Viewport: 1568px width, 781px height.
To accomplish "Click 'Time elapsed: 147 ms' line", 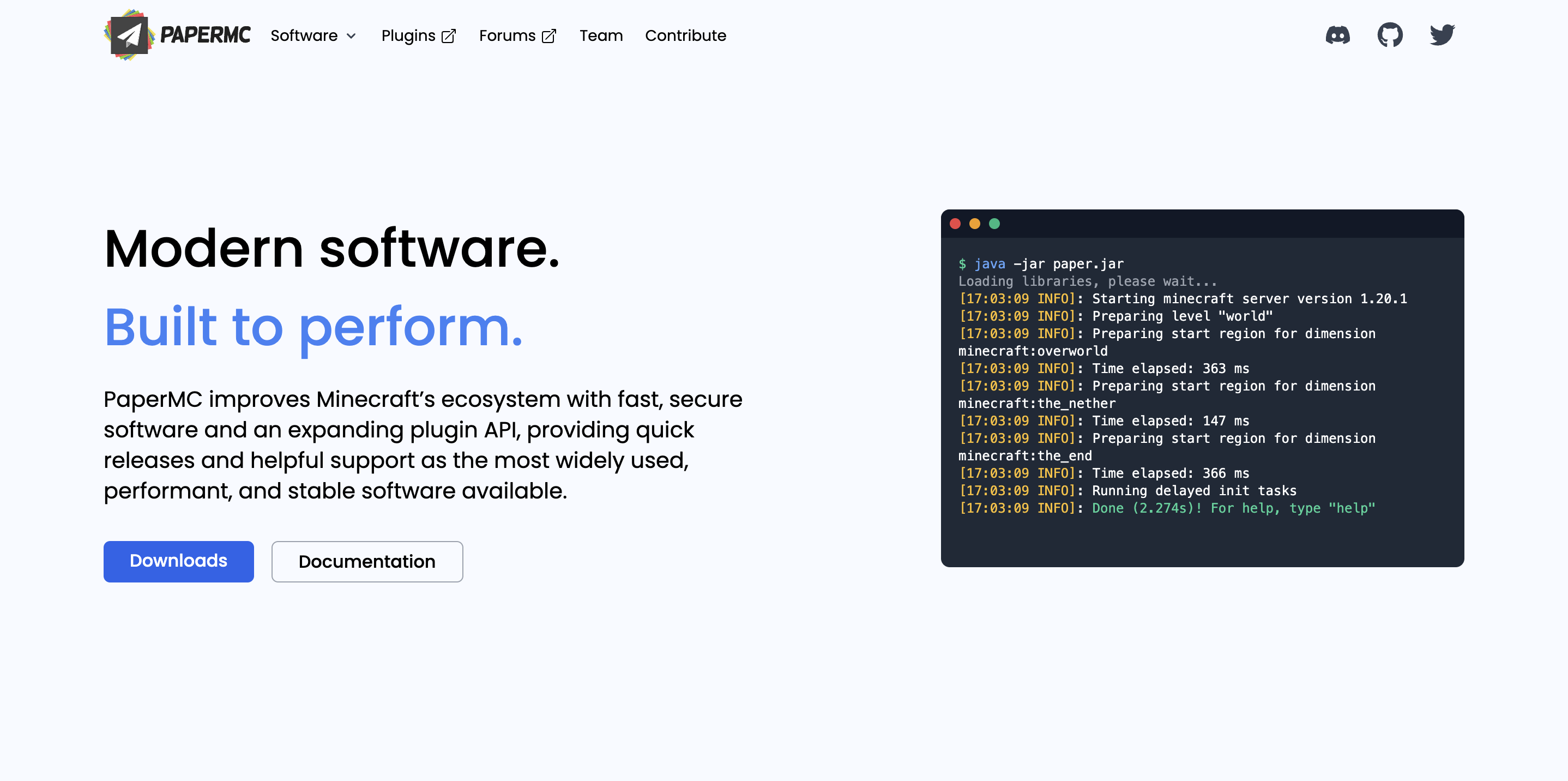I will pyautogui.click(x=1103, y=420).
